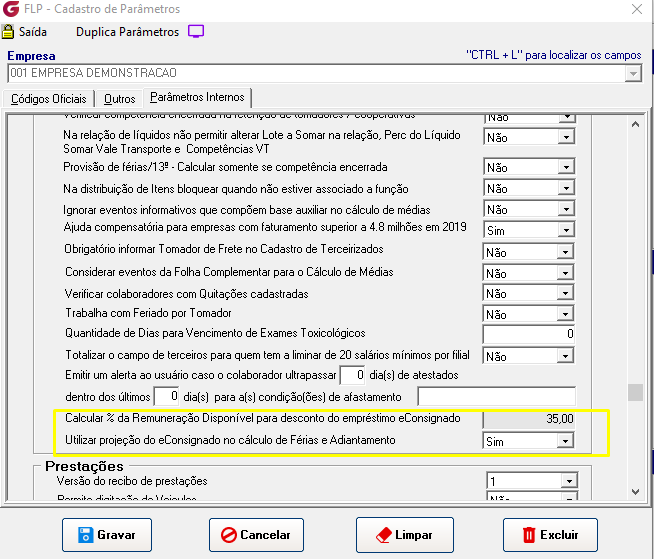Viewport: 654px width, 559px height.
Task: Open dropdown for Utilizar projeção do eConsignado
Action: pos(565,441)
